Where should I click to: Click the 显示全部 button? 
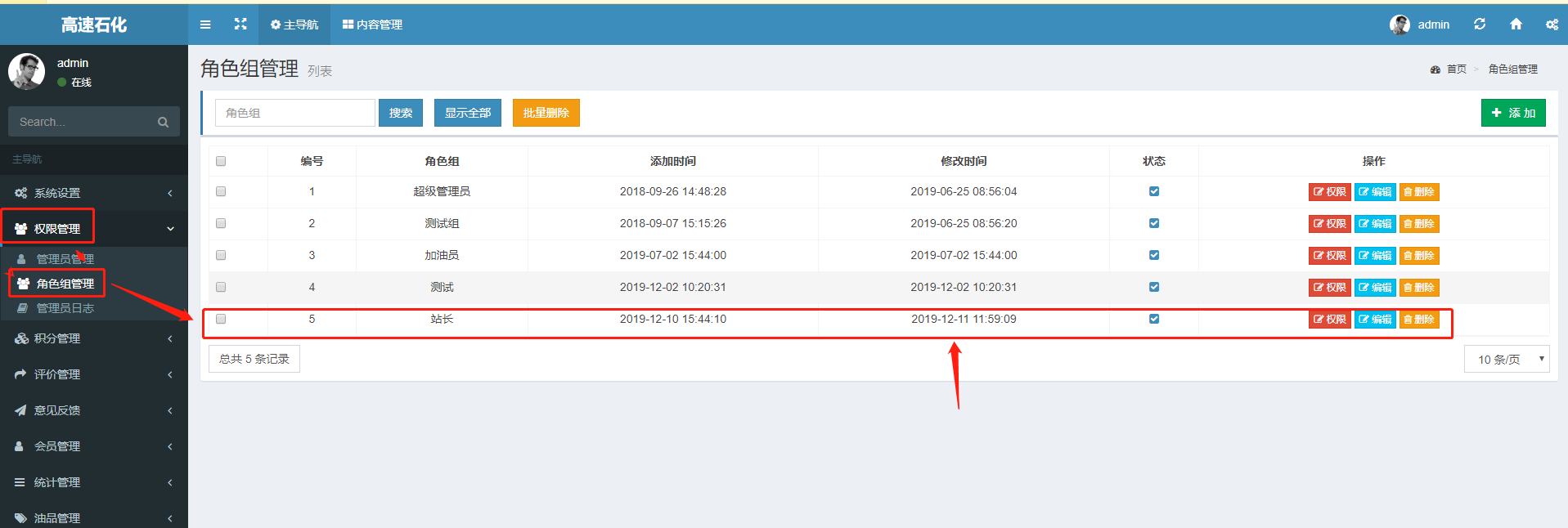click(x=468, y=113)
